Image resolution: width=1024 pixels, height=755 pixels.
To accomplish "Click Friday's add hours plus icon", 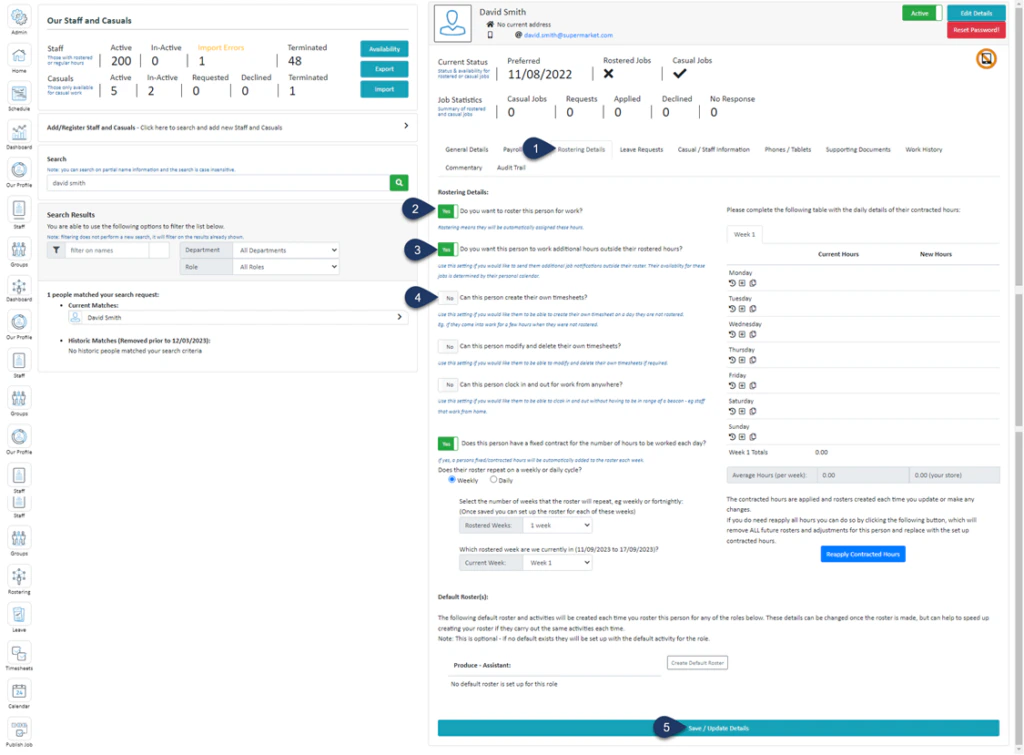I will coord(742,385).
